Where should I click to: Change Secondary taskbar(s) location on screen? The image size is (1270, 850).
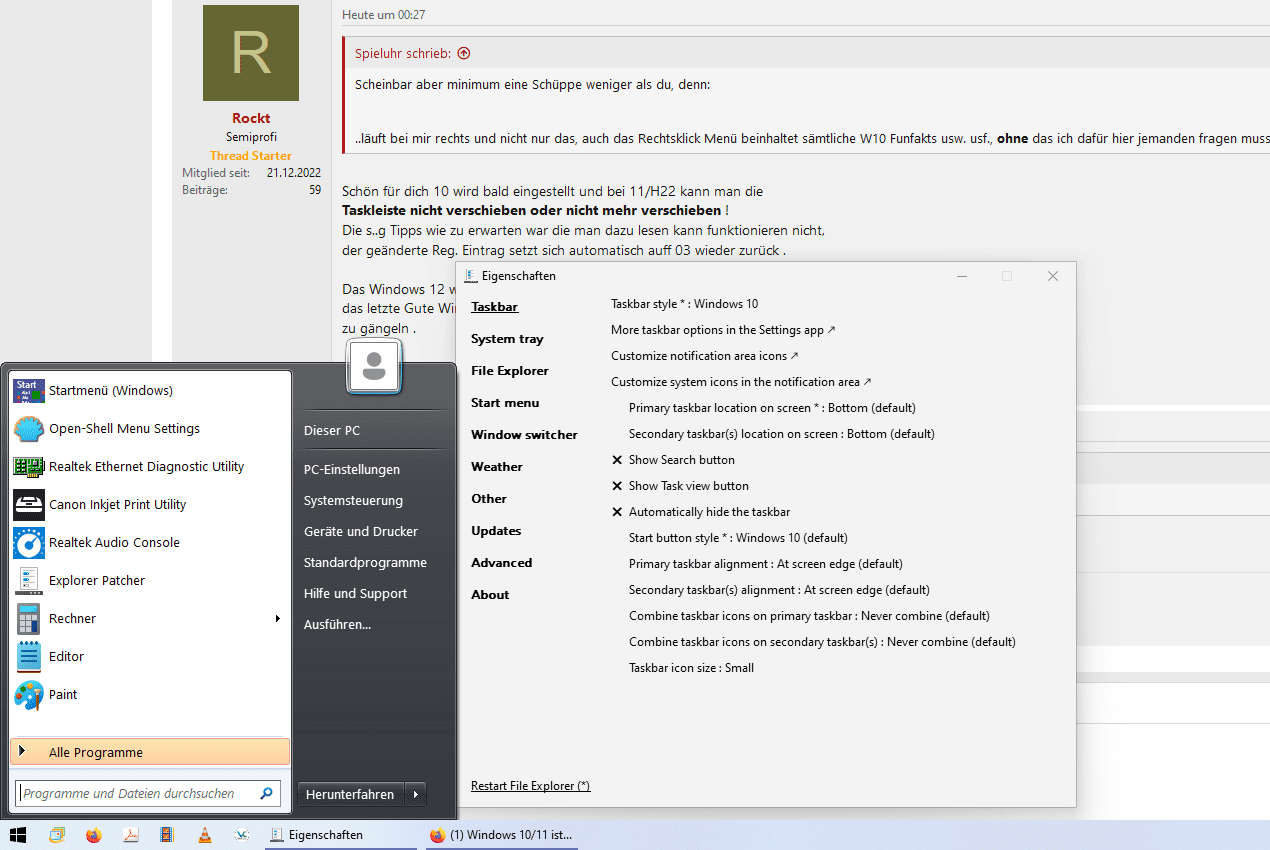point(782,434)
